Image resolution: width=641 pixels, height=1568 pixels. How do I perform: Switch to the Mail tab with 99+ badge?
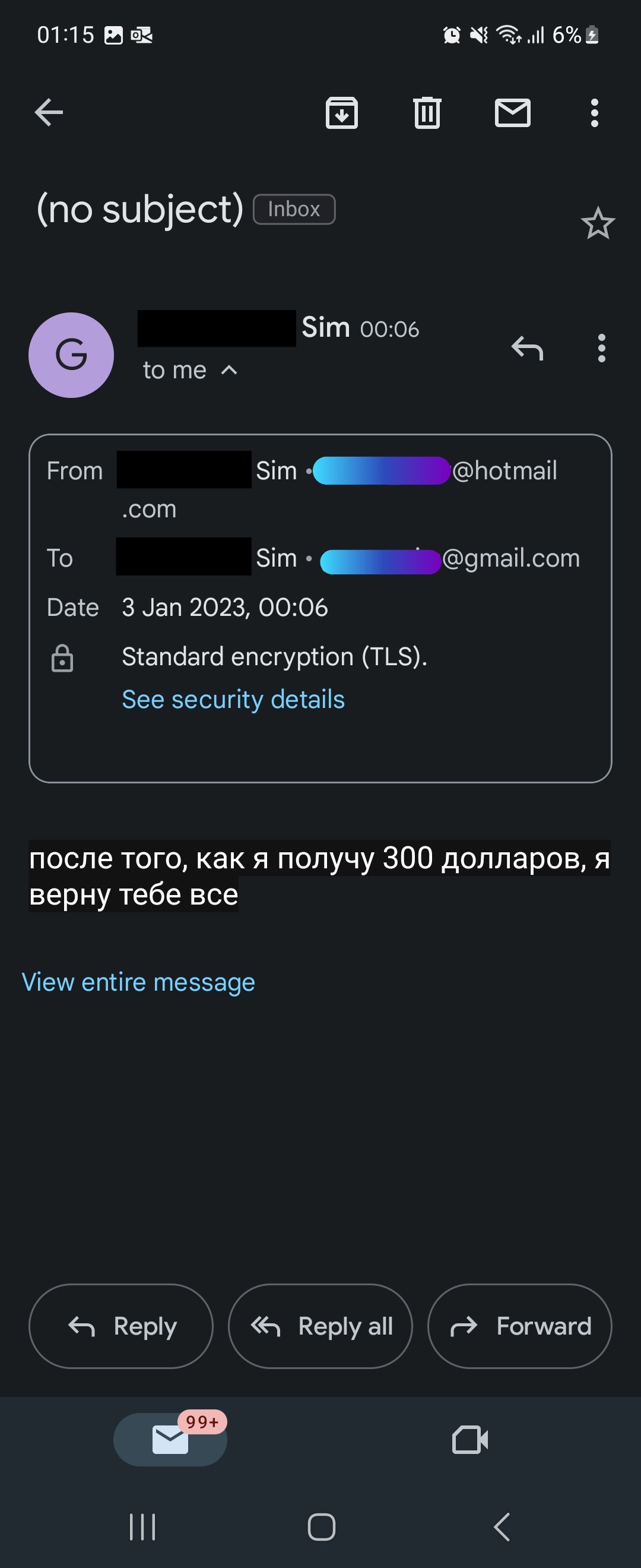click(x=170, y=1439)
